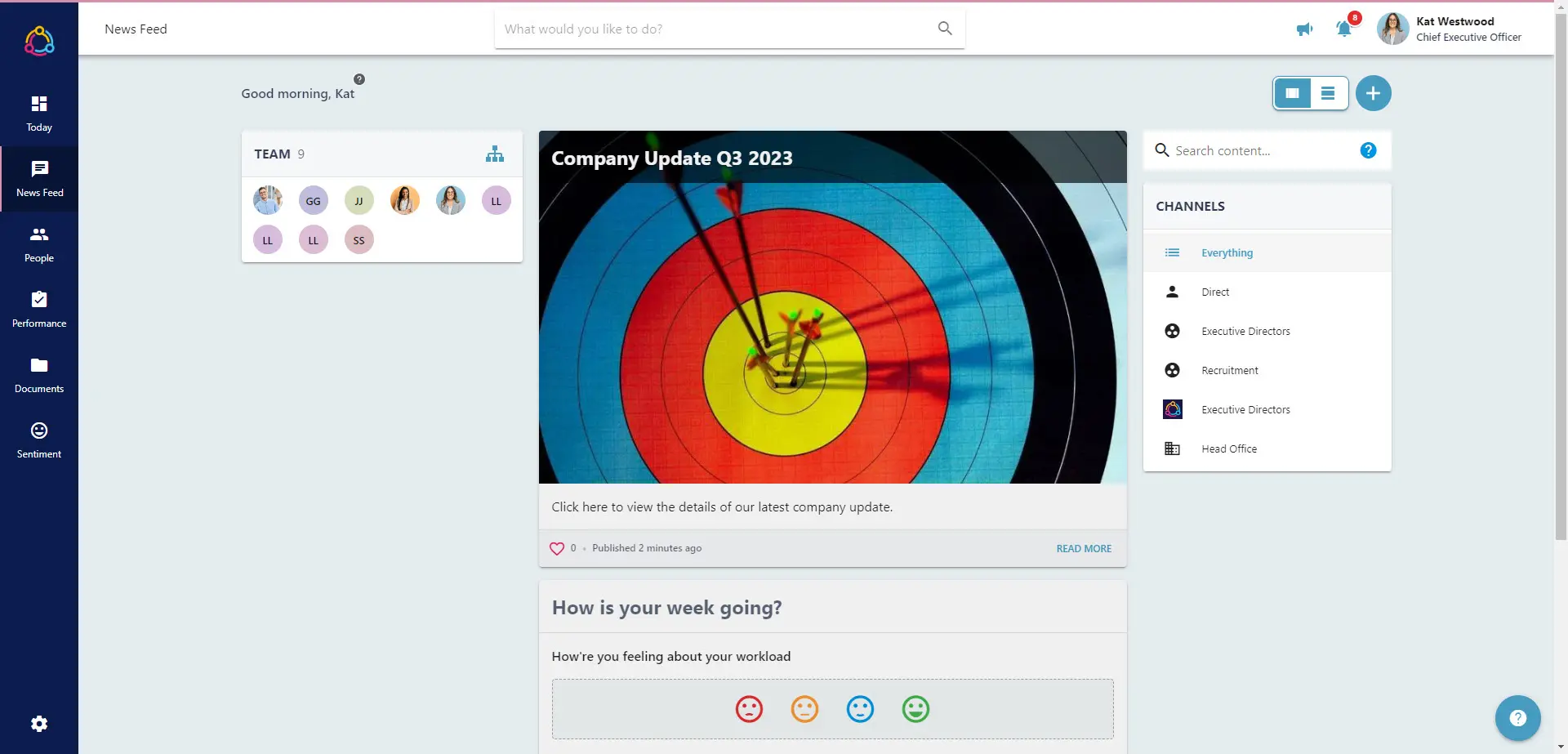This screenshot has height=754, width=1568.
Task: Select the red sad face rating
Action: 749,709
